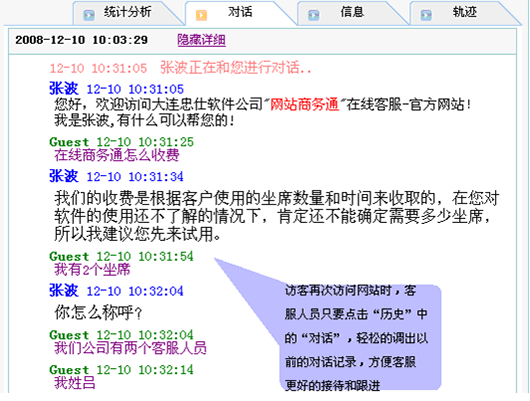Switch to the 对话 tab

coord(240,12)
